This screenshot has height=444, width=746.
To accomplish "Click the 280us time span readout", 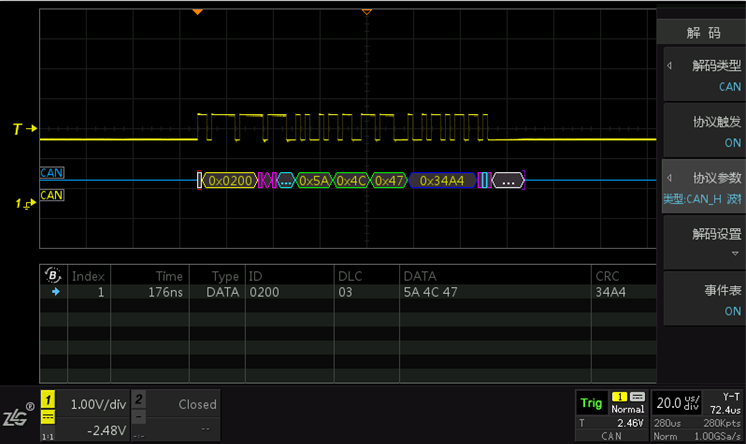I will 667,423.
